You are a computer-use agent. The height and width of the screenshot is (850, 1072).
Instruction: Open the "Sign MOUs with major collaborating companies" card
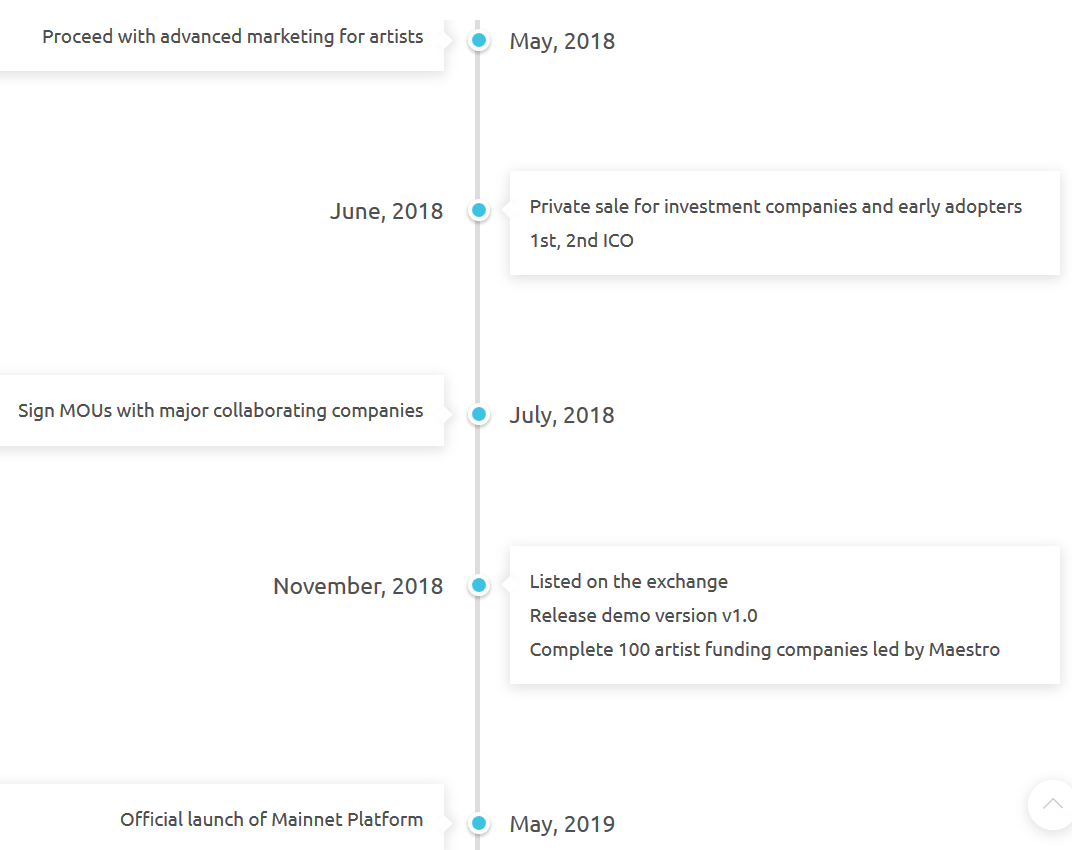coord(220,411)
